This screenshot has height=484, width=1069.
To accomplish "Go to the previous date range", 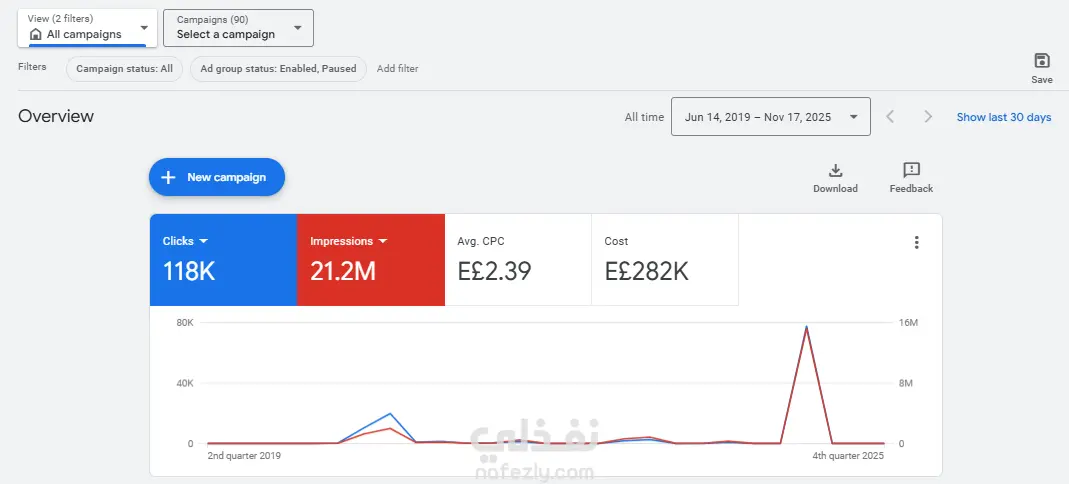I will (x=890, y=117).
